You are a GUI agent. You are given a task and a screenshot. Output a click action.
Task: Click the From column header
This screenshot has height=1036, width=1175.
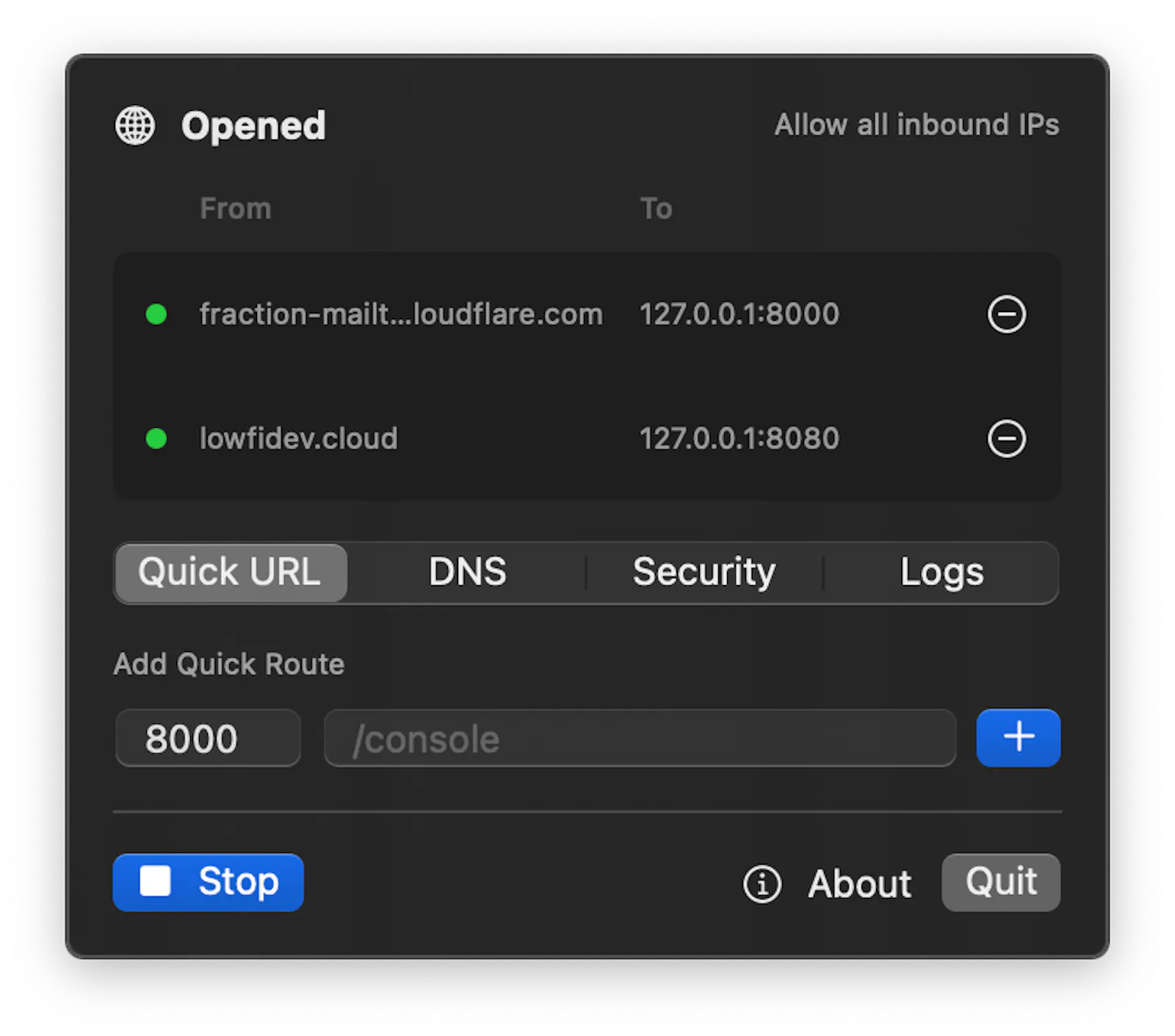[235, 209]
